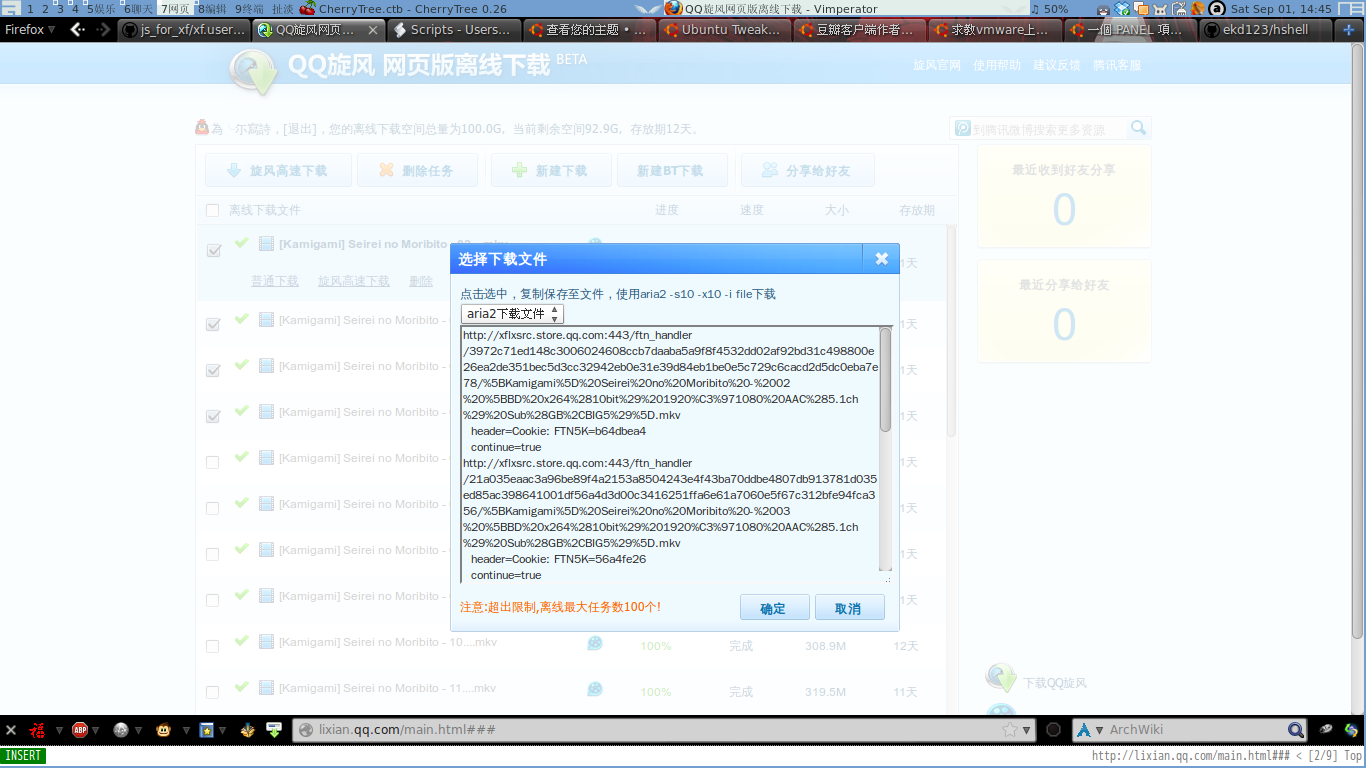Click the 新建下载 toolbar button
1366x768 pixels.
(550, 171)
